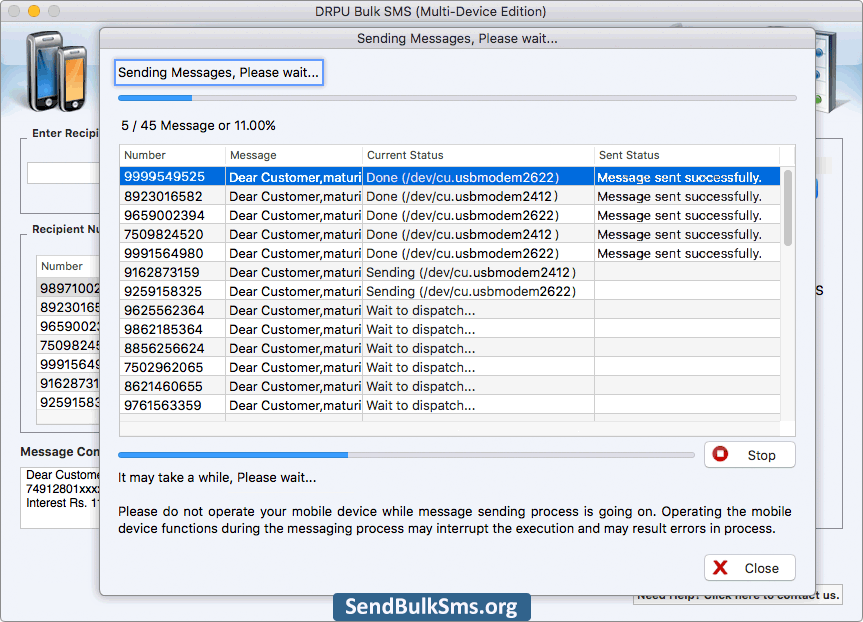Click the top message sending progress bar

coord(457,98)
